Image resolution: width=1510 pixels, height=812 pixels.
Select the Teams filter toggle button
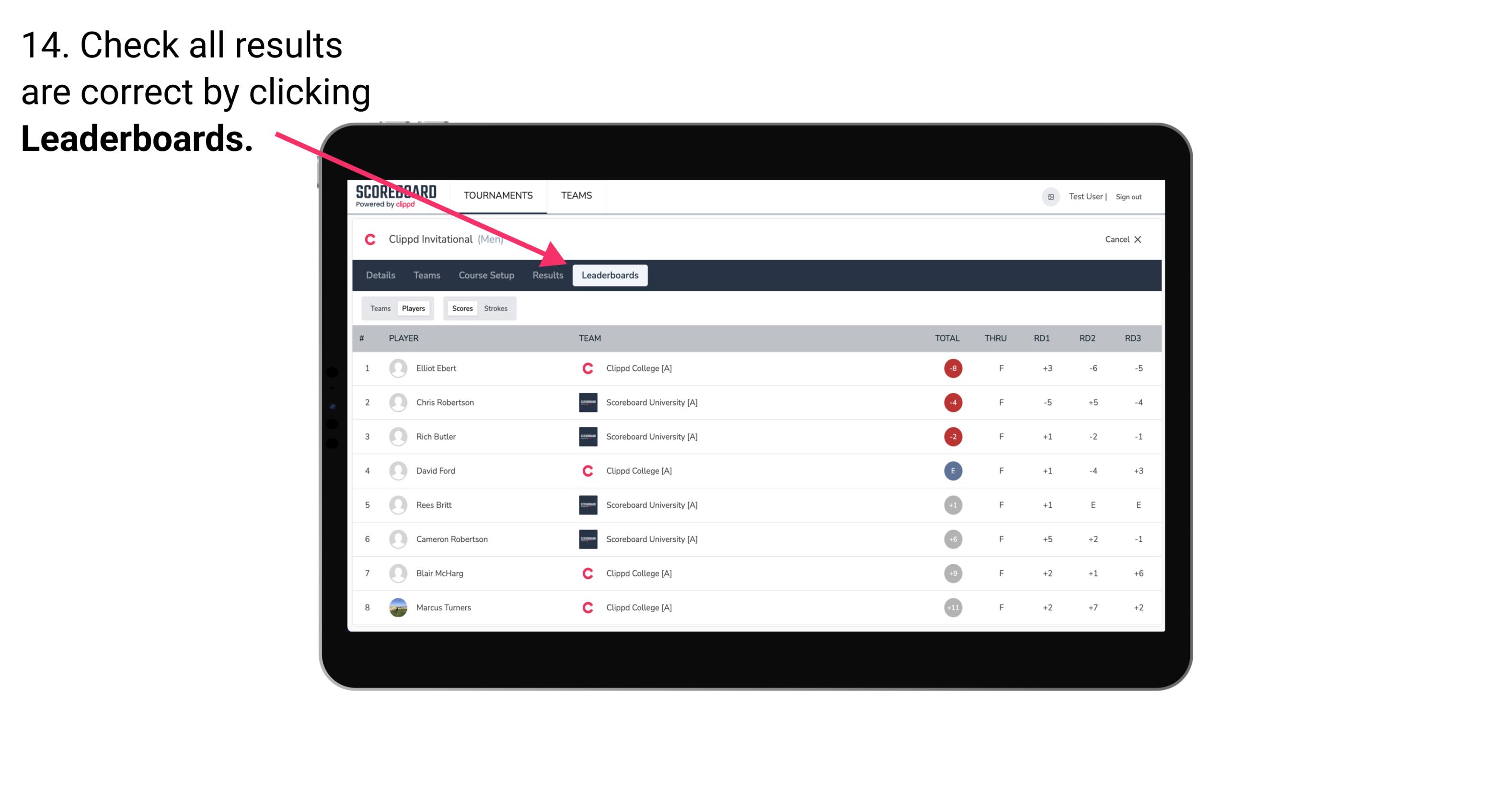click(x=379, y=308)
